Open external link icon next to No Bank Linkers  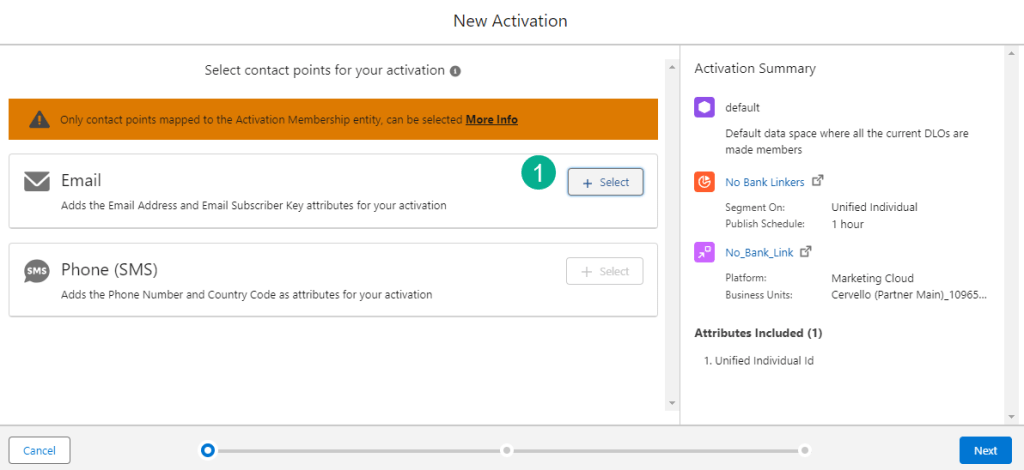click(817, 181)
